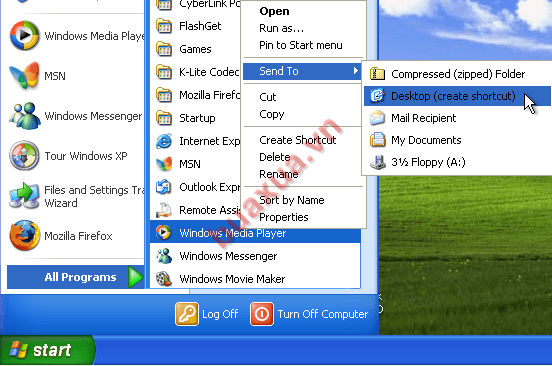Image resolution: width=552 pixels, height=366 pixels.
Task: Click Turn Off Computer text
Action: point(322,314)
